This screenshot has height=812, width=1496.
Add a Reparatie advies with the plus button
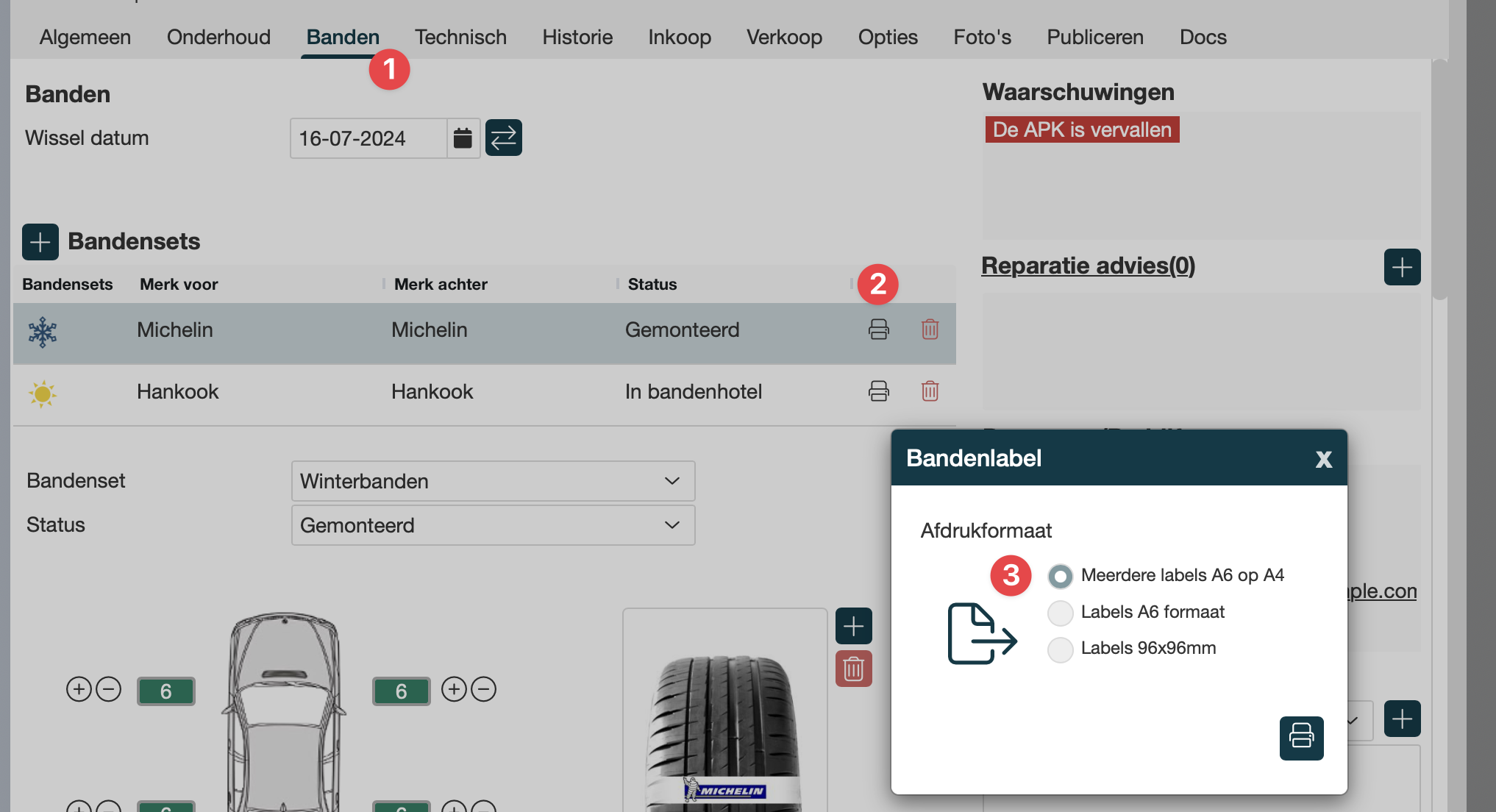tap(1401, 267)
